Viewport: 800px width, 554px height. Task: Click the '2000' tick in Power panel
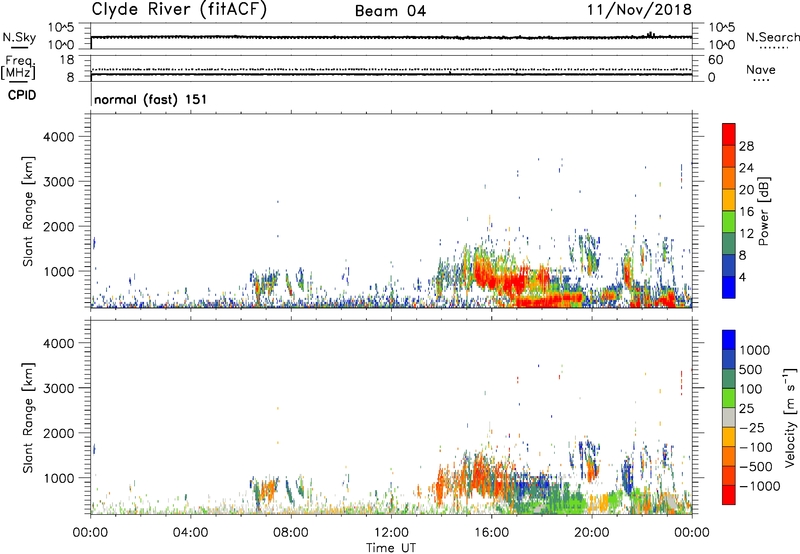point(58,226)
